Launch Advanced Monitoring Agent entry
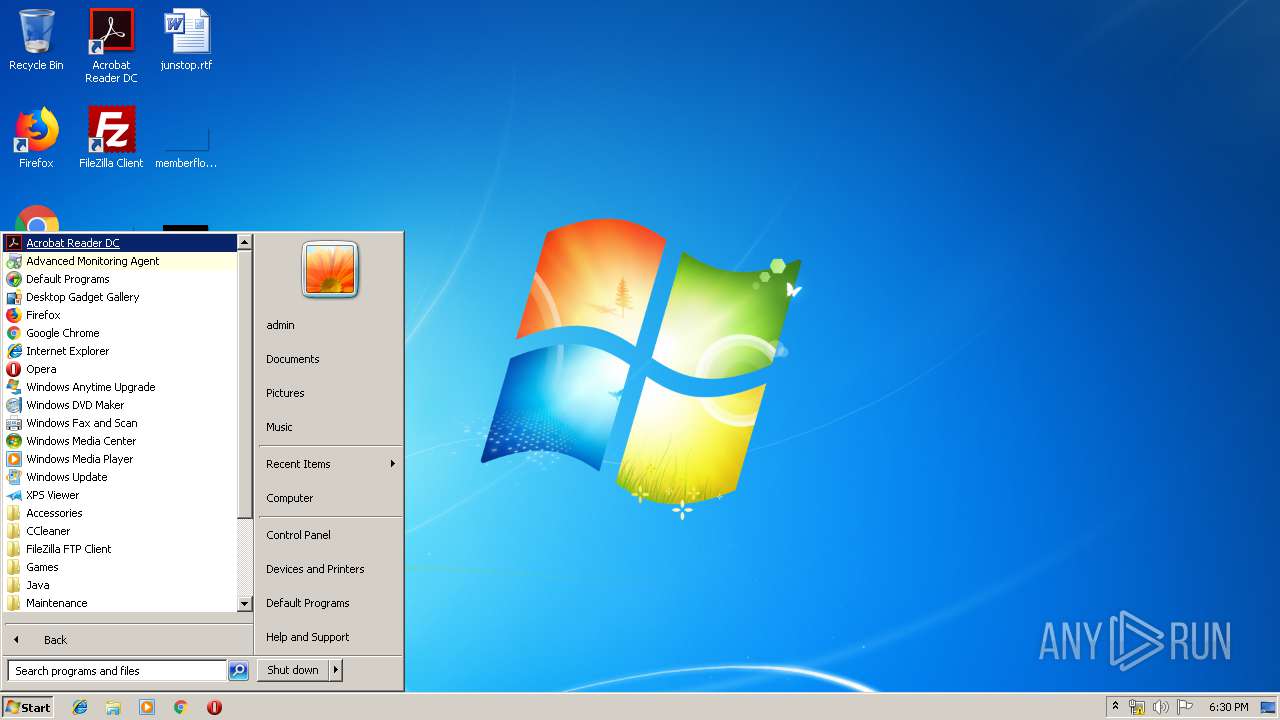1280x720 pixels. pyautogui.click(x=120, y=261)
